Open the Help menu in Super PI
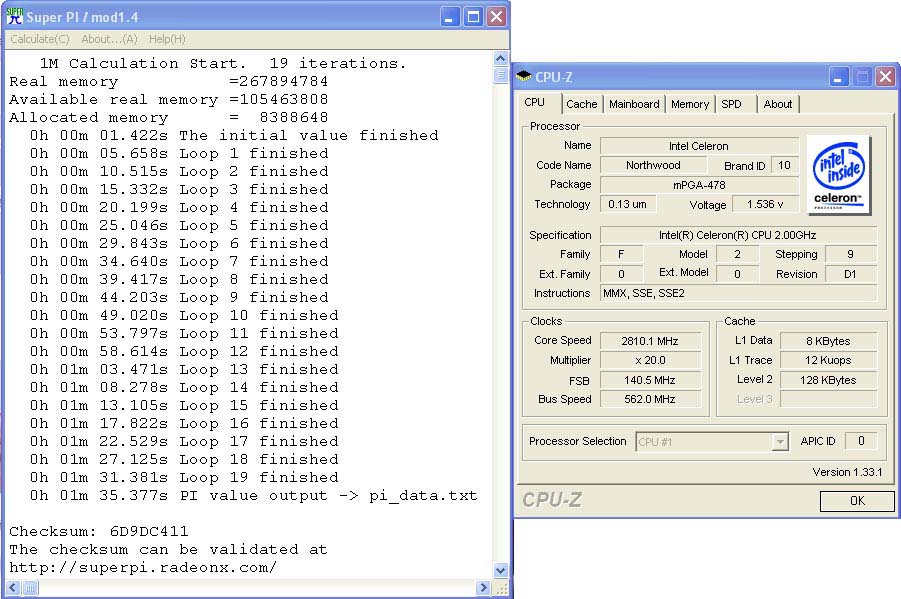Viewport: 901px width, 599px height. coord(167,39)
